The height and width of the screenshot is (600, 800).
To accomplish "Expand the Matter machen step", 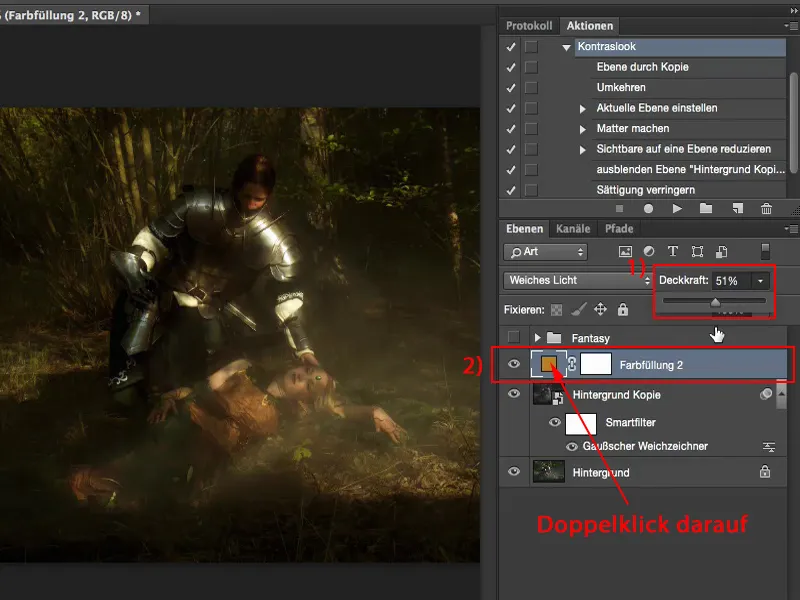I will 582,129.
